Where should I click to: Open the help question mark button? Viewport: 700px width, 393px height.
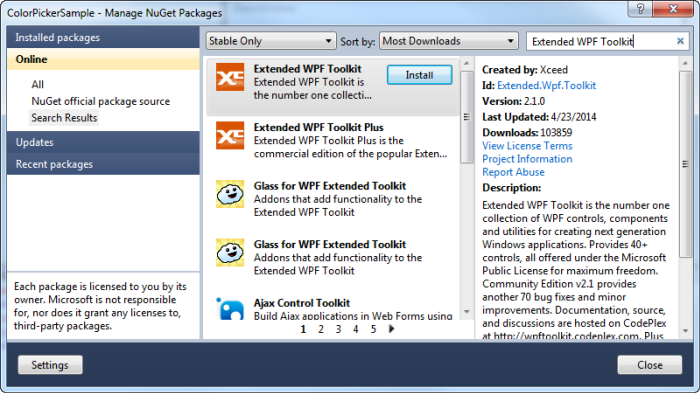point(640,8)
